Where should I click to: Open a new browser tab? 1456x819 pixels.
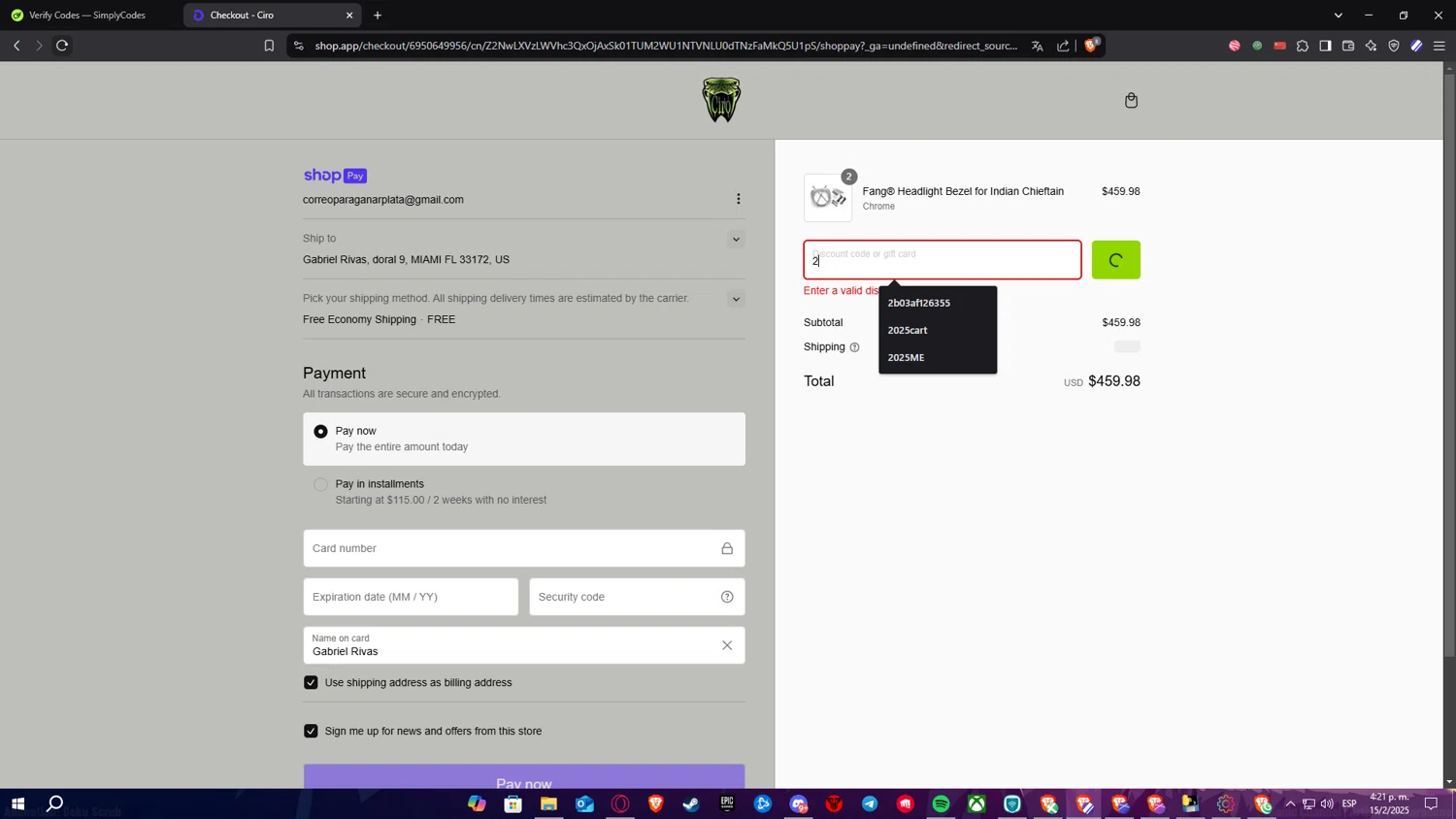click(x=378, y=15)
